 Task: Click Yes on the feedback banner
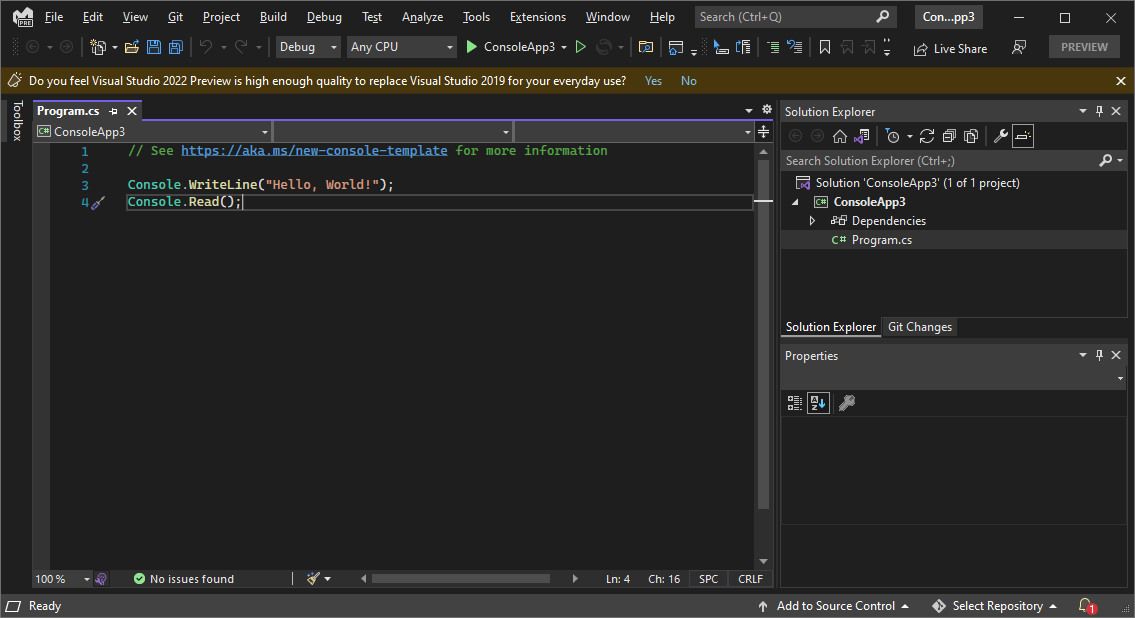pos(653,81)
